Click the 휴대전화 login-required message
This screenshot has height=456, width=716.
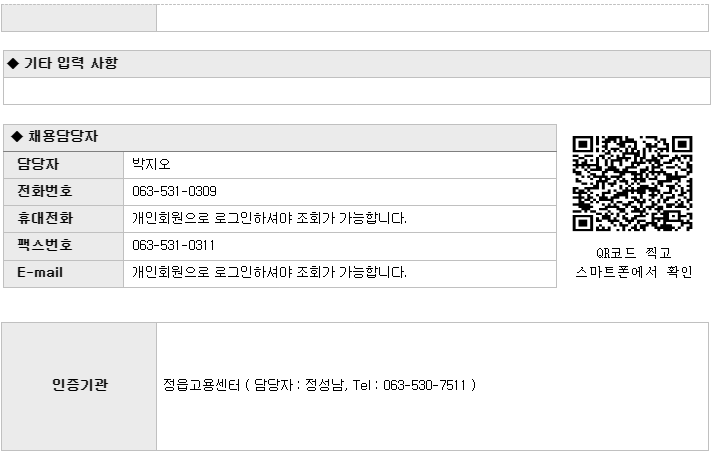pos(269,218)
